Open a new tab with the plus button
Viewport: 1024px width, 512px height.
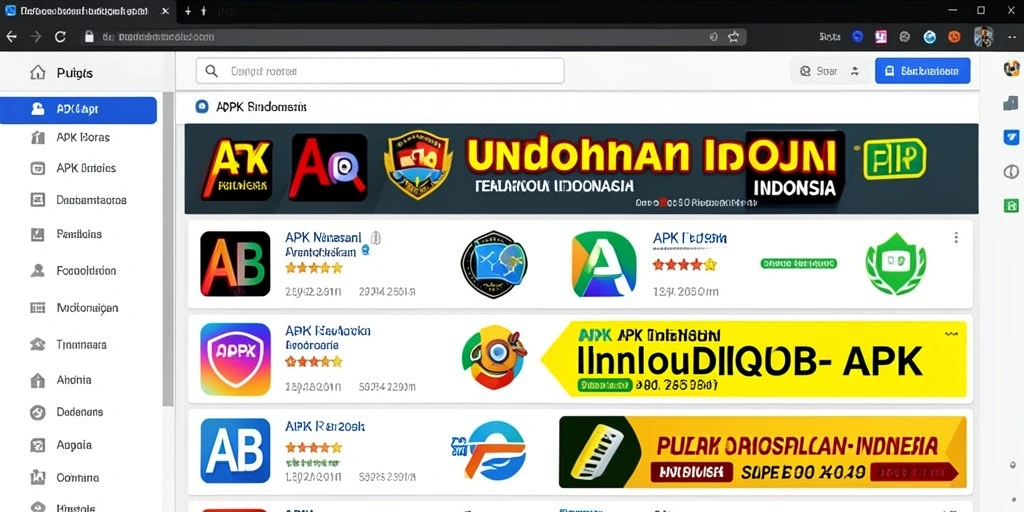click(x=188, y=11)
